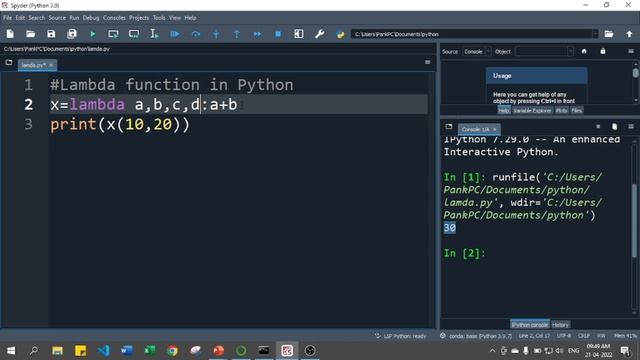
Task: Open the Help pane options menu
Action: tap(631, 51)
